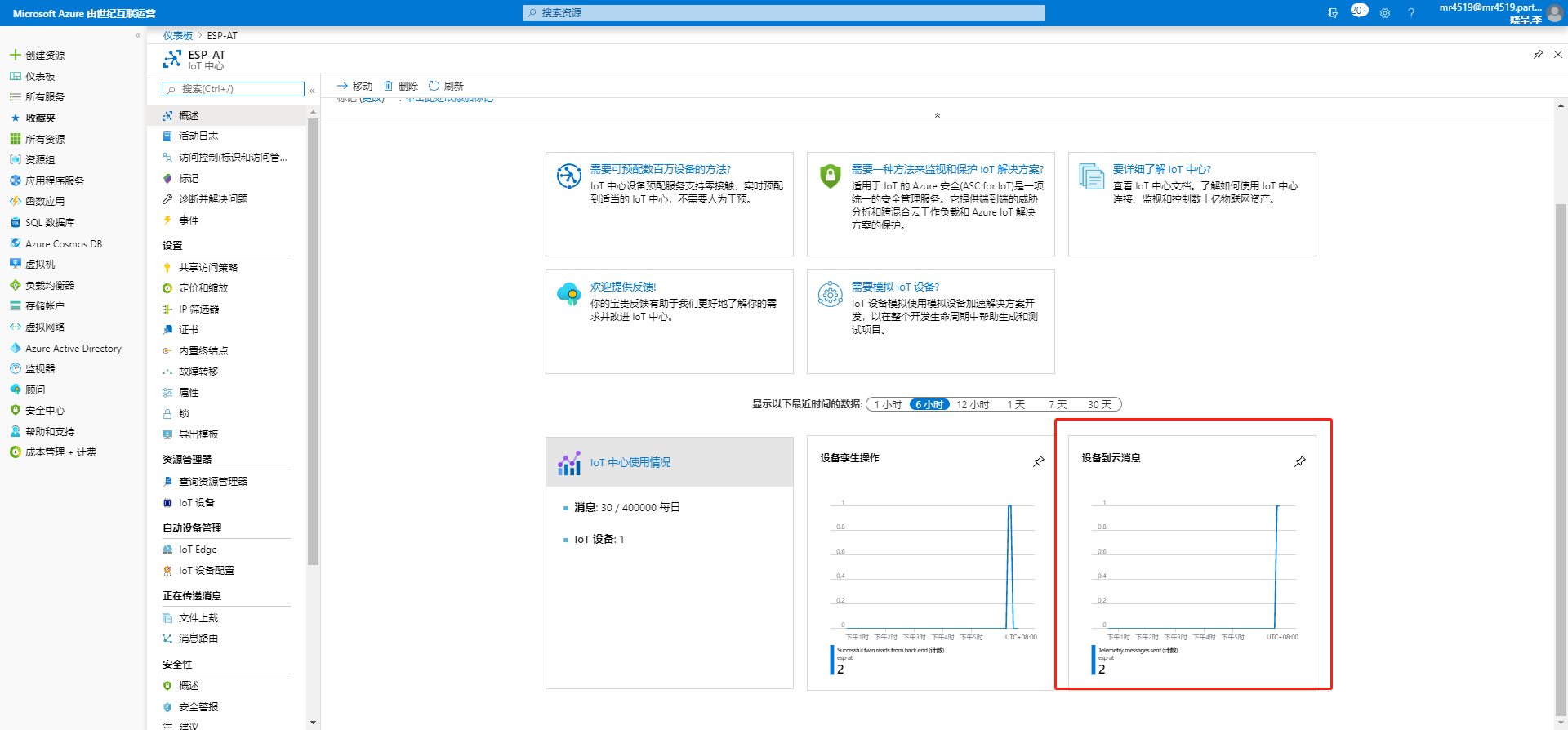
Task: Click the 监视器 icon
Action: [x=15, y=368]
